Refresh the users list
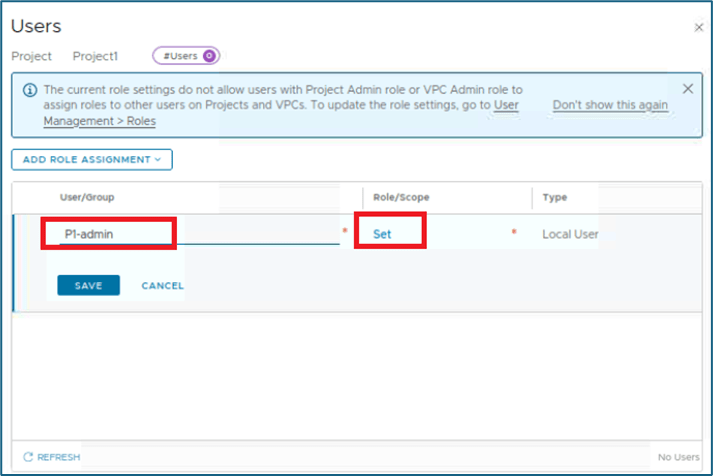The height and width of the screenshot is (476, 713). coord(52,457)
